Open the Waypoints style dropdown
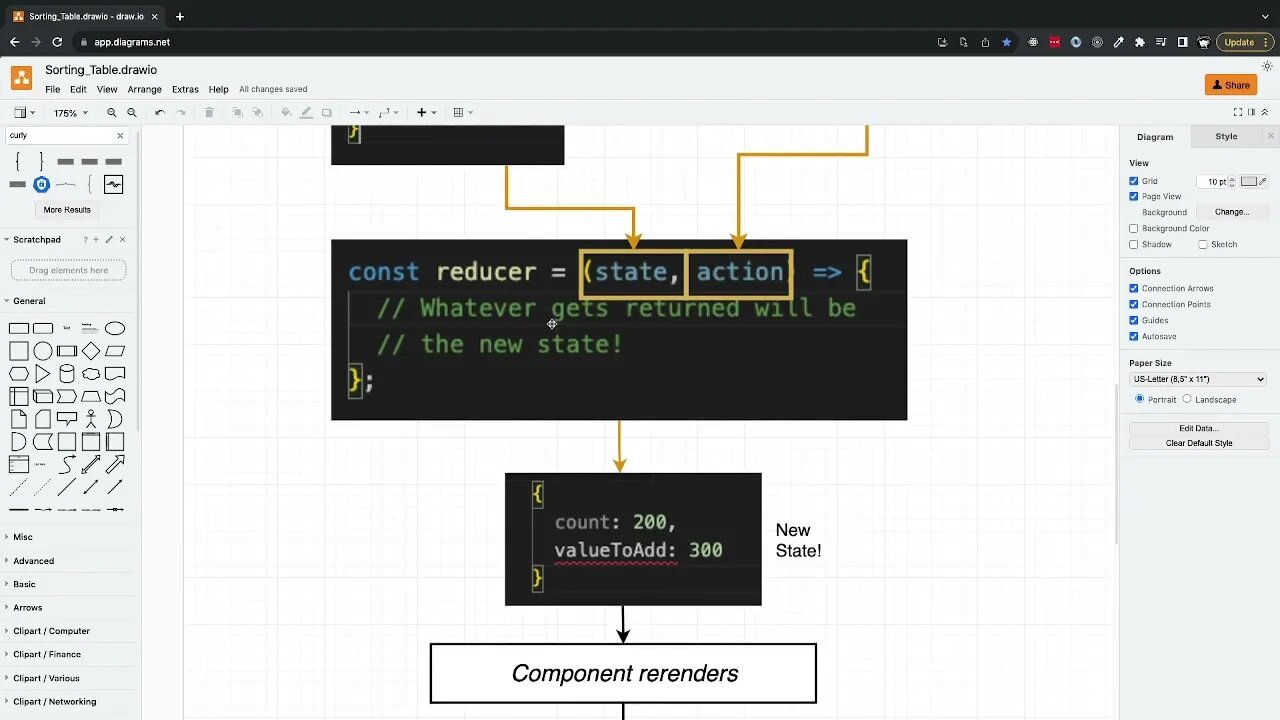 point(389,113)
